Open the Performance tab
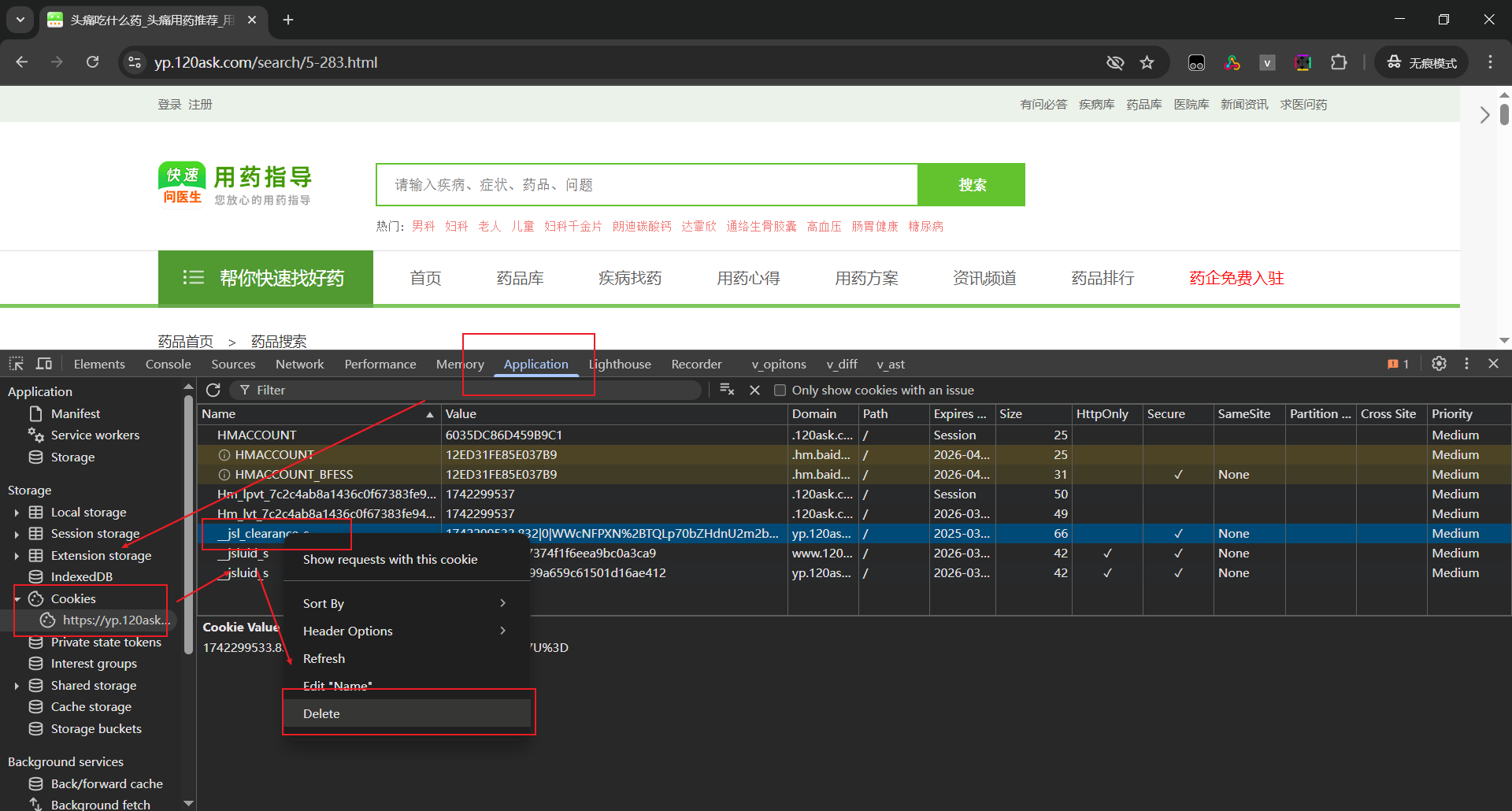Image resolution: width=1512 pixels, height=811 pixels. coord(380,364)
